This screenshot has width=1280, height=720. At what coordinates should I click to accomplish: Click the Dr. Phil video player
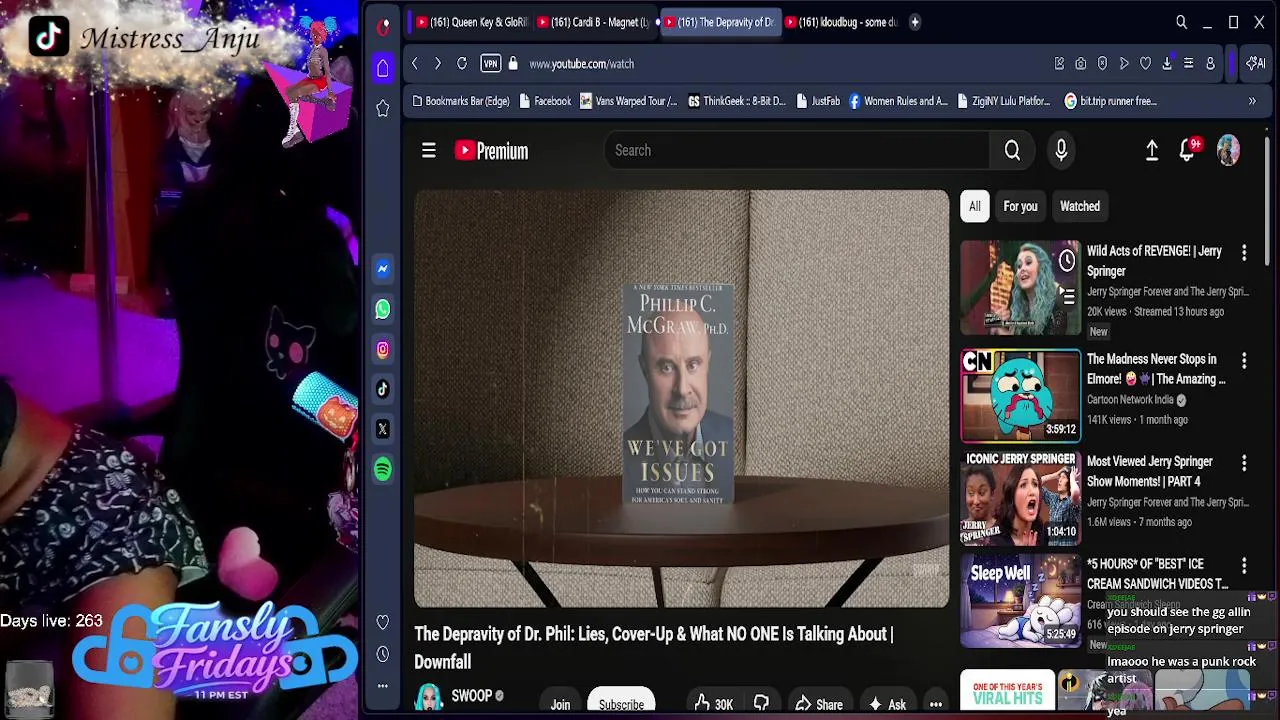pyautogui.click(x=682, y=399)
